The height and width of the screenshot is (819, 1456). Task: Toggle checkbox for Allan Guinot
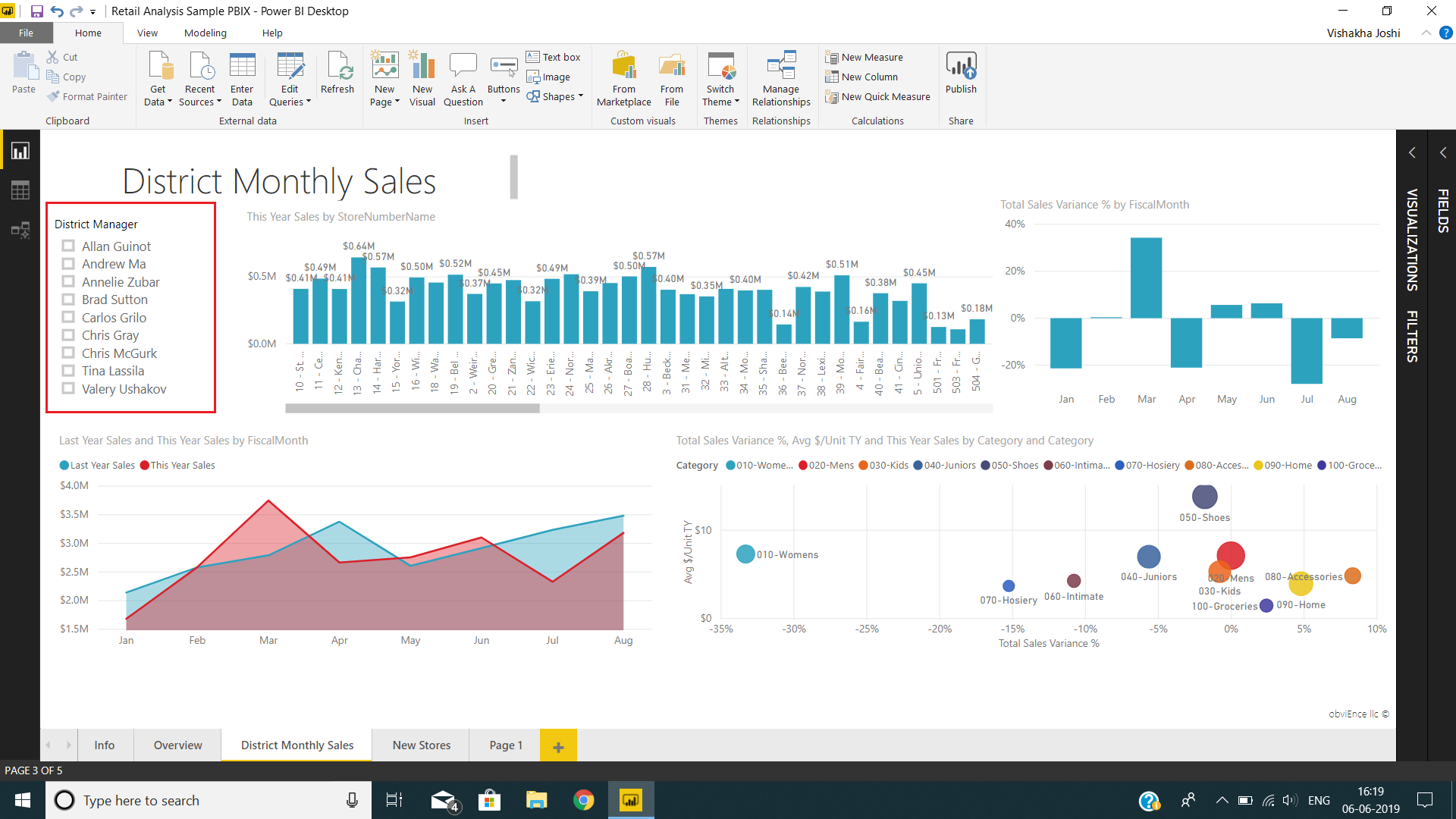[x=68, y=246]
